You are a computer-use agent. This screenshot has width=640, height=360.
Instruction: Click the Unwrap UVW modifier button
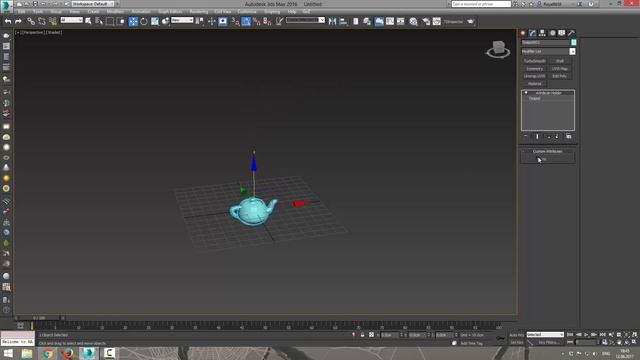pos(534,76)
